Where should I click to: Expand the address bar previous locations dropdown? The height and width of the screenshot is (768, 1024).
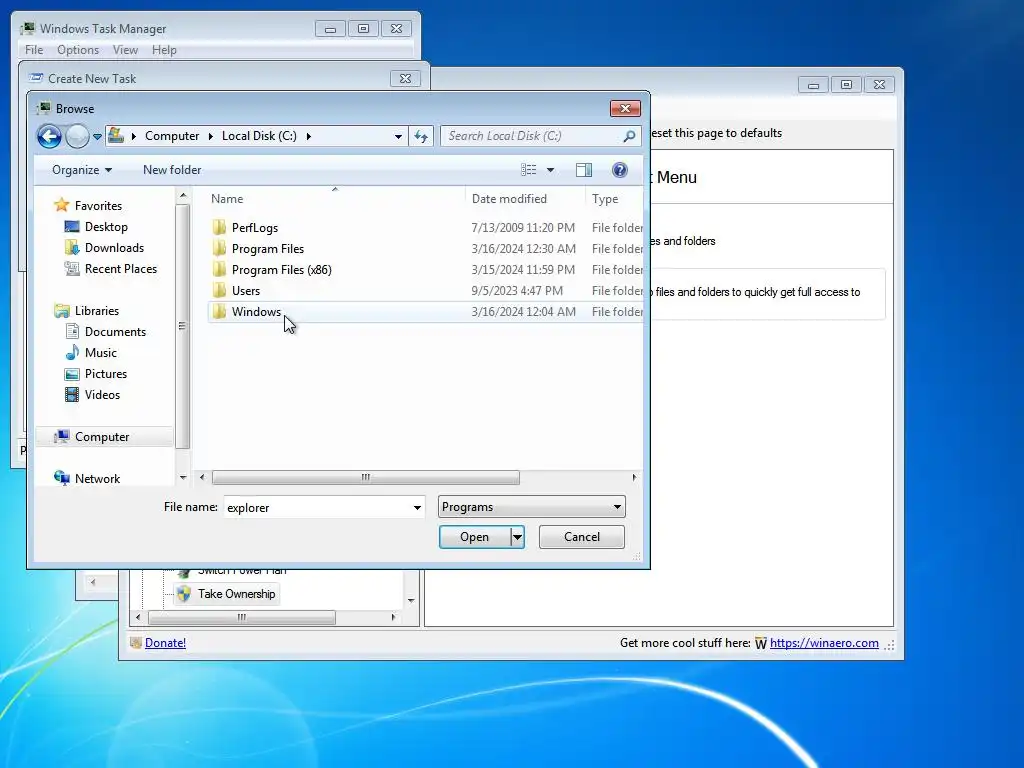(x=398, y=136)
